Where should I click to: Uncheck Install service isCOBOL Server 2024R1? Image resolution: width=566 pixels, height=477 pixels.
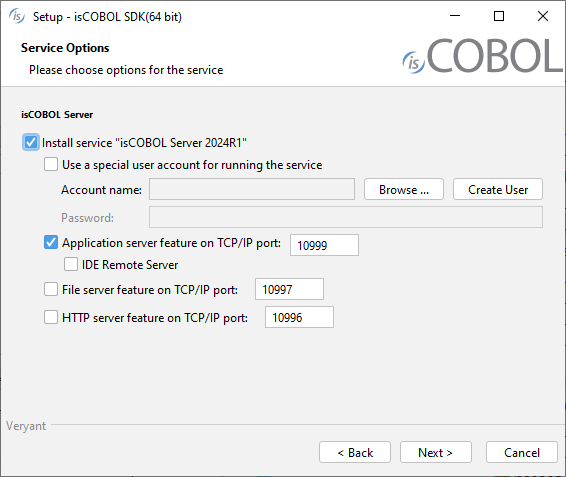point(31,142)
